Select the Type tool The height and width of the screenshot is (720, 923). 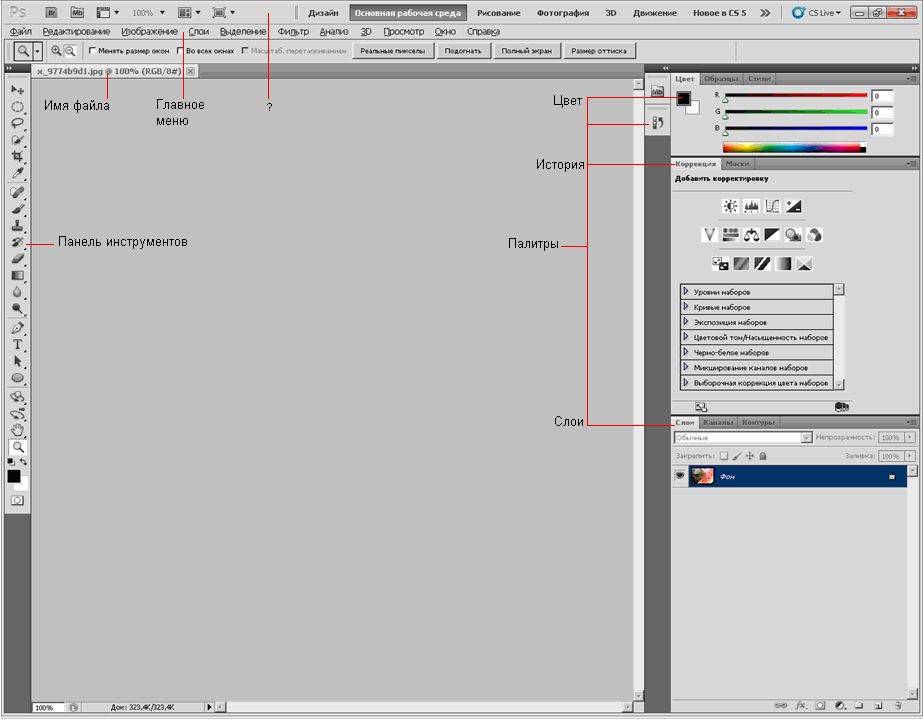[x=18, y=344]
